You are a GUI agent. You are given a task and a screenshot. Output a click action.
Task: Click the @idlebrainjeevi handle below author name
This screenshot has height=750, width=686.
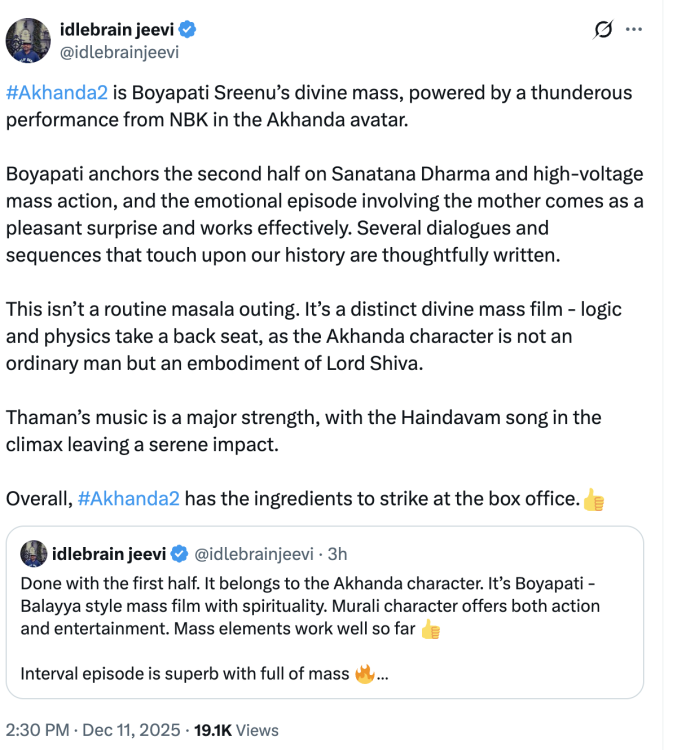point(120,51)
